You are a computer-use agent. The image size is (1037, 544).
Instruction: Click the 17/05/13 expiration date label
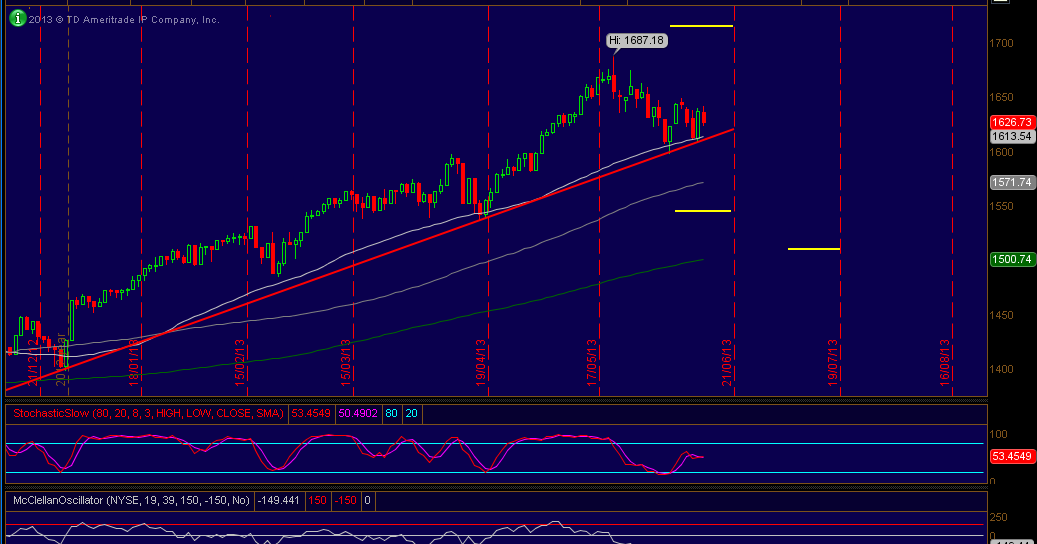[x=592, y=362]
